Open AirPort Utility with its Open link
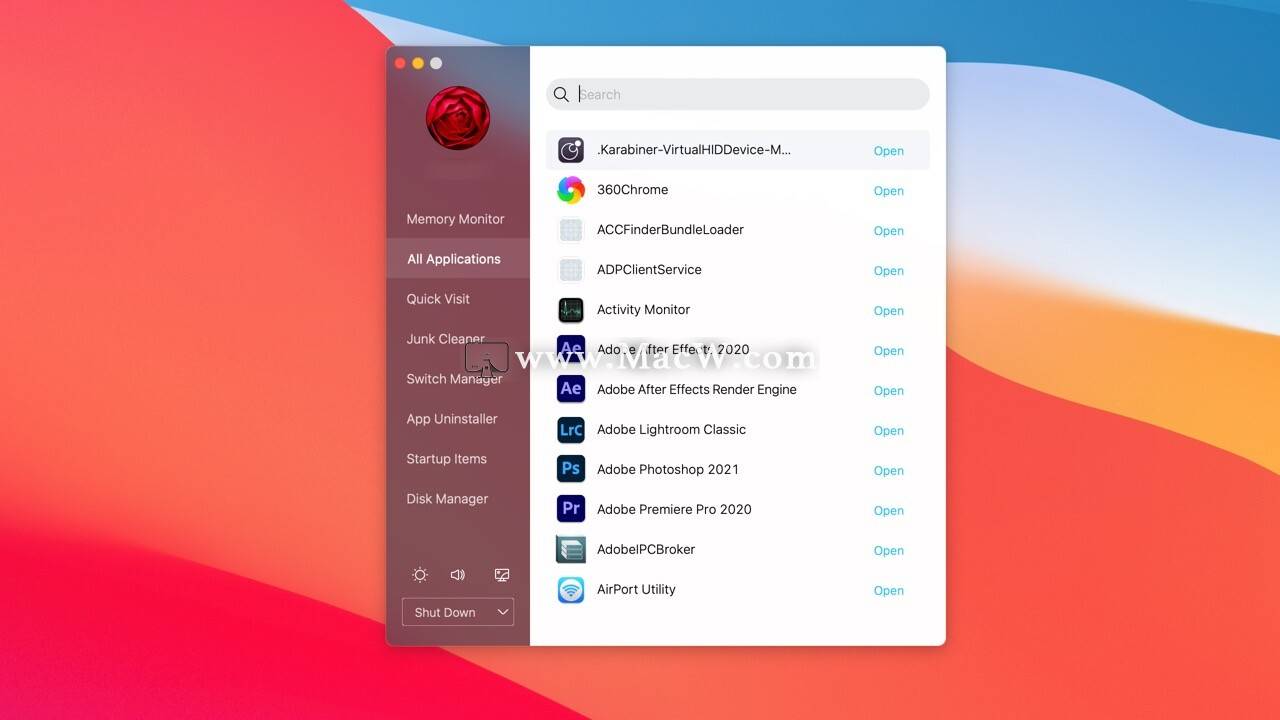The width and height of the screenshot is (1280, 720). coord(889,591)
